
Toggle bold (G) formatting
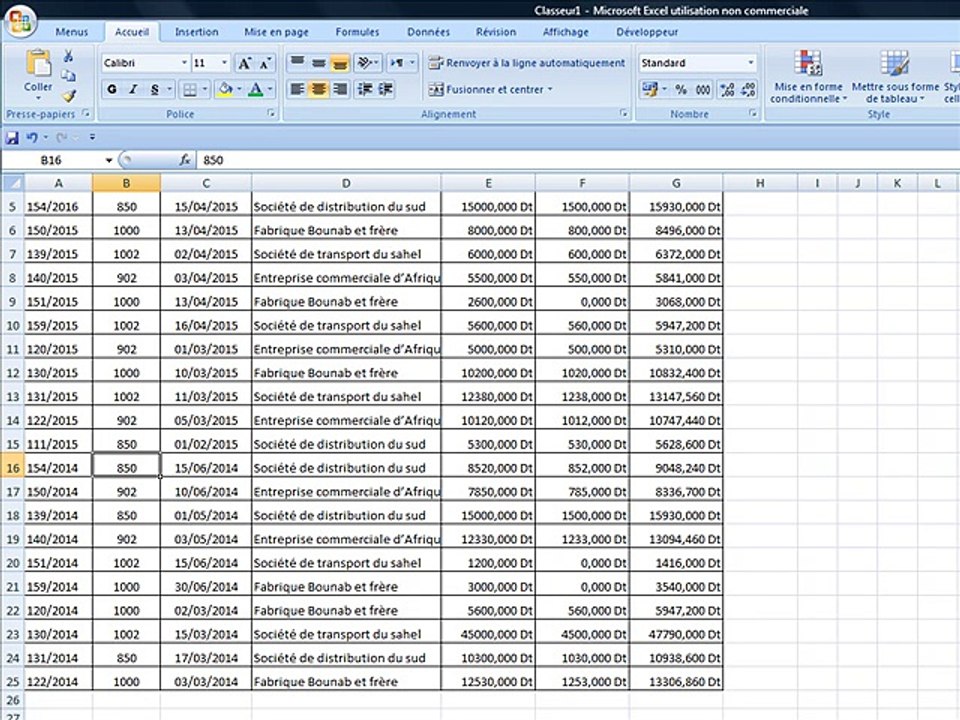click(x=112, y=89)
